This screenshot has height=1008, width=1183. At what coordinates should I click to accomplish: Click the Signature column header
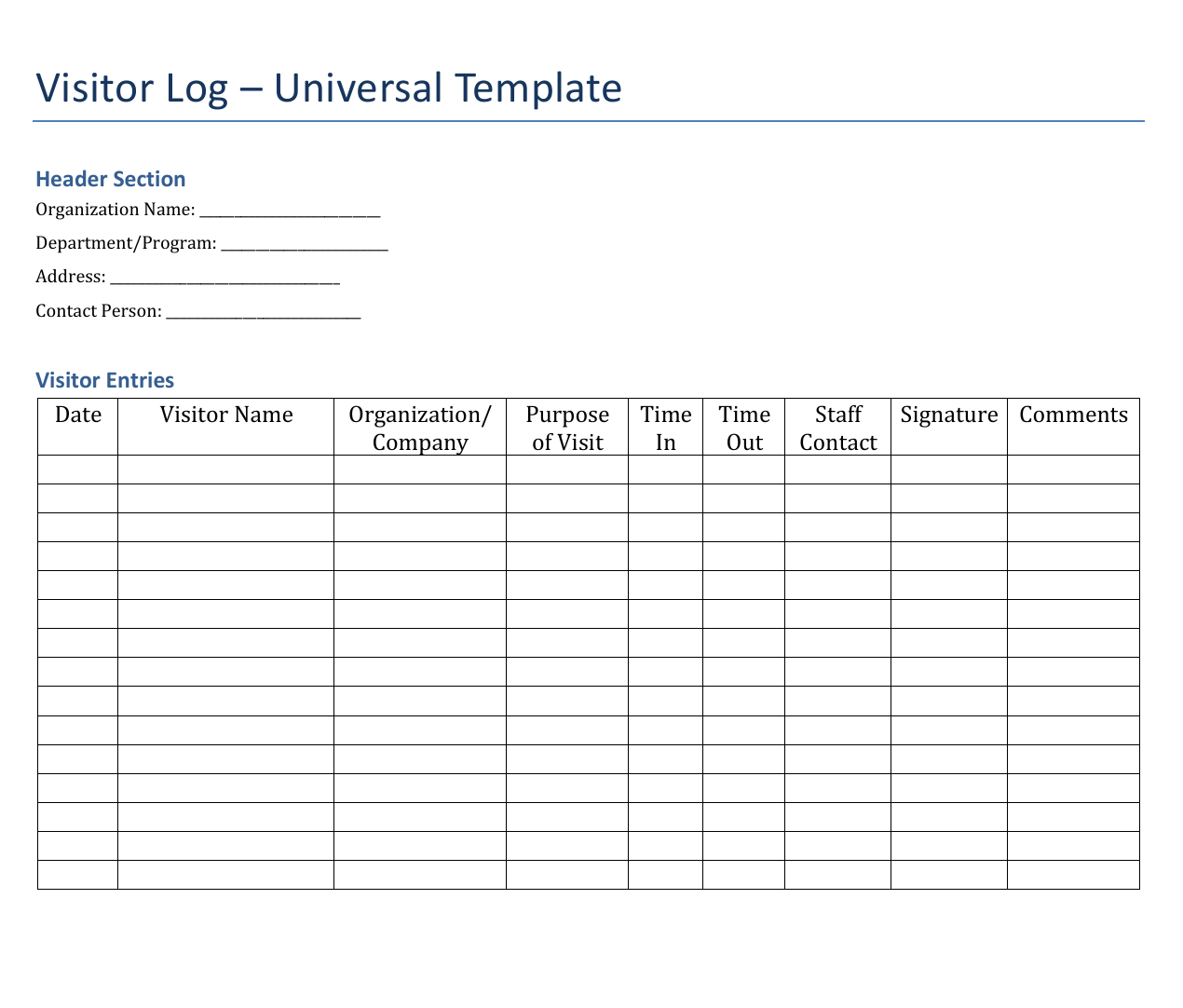click(948, 415)
